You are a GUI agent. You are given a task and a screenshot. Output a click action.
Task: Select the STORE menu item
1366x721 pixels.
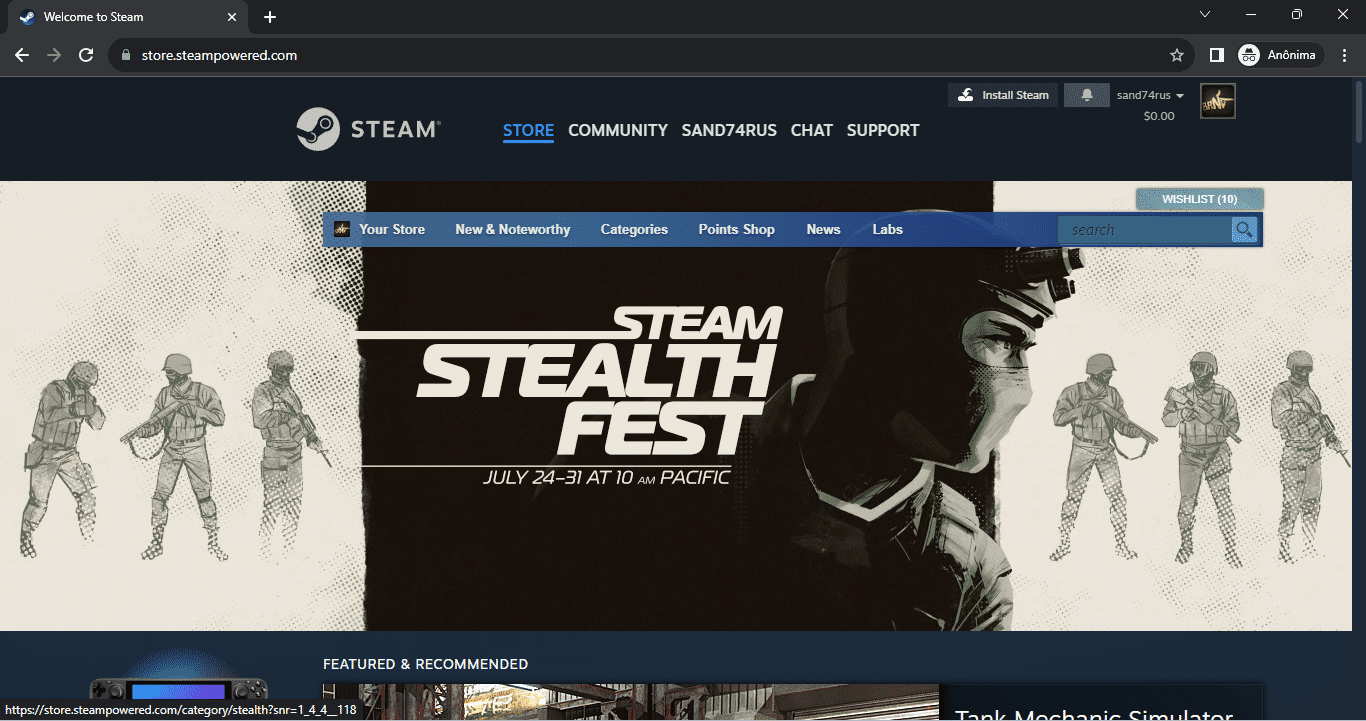click(528, 130)
